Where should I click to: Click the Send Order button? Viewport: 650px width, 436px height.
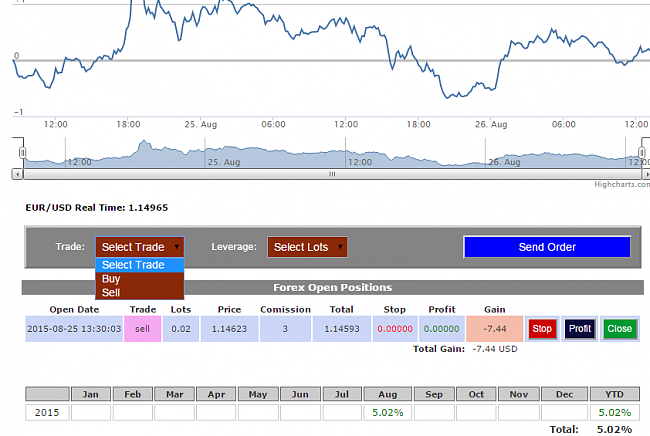(x=547, y=247)
